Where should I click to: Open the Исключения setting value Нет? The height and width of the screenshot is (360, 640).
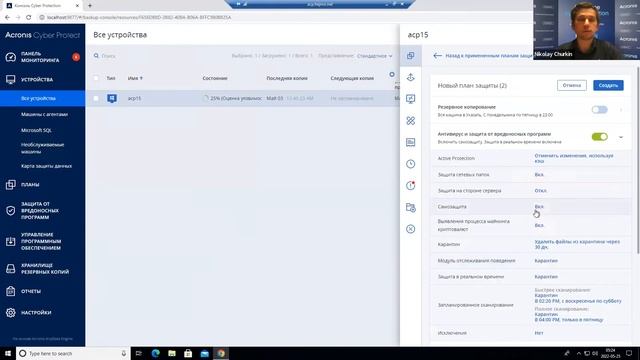coord(539,333)
